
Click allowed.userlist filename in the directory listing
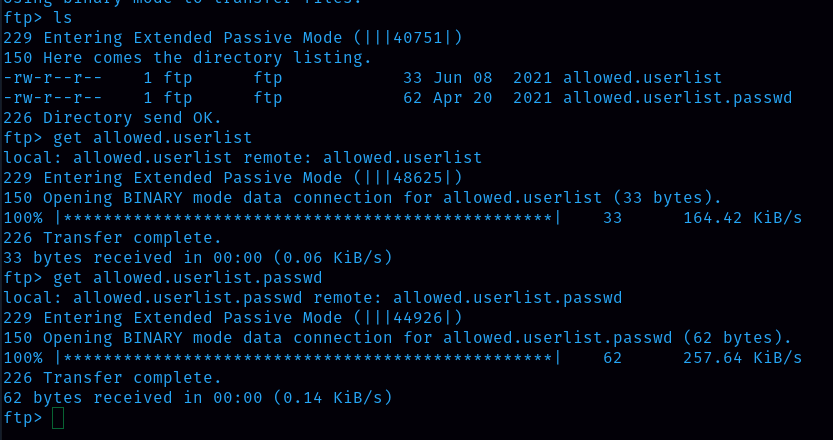[642, 77]
